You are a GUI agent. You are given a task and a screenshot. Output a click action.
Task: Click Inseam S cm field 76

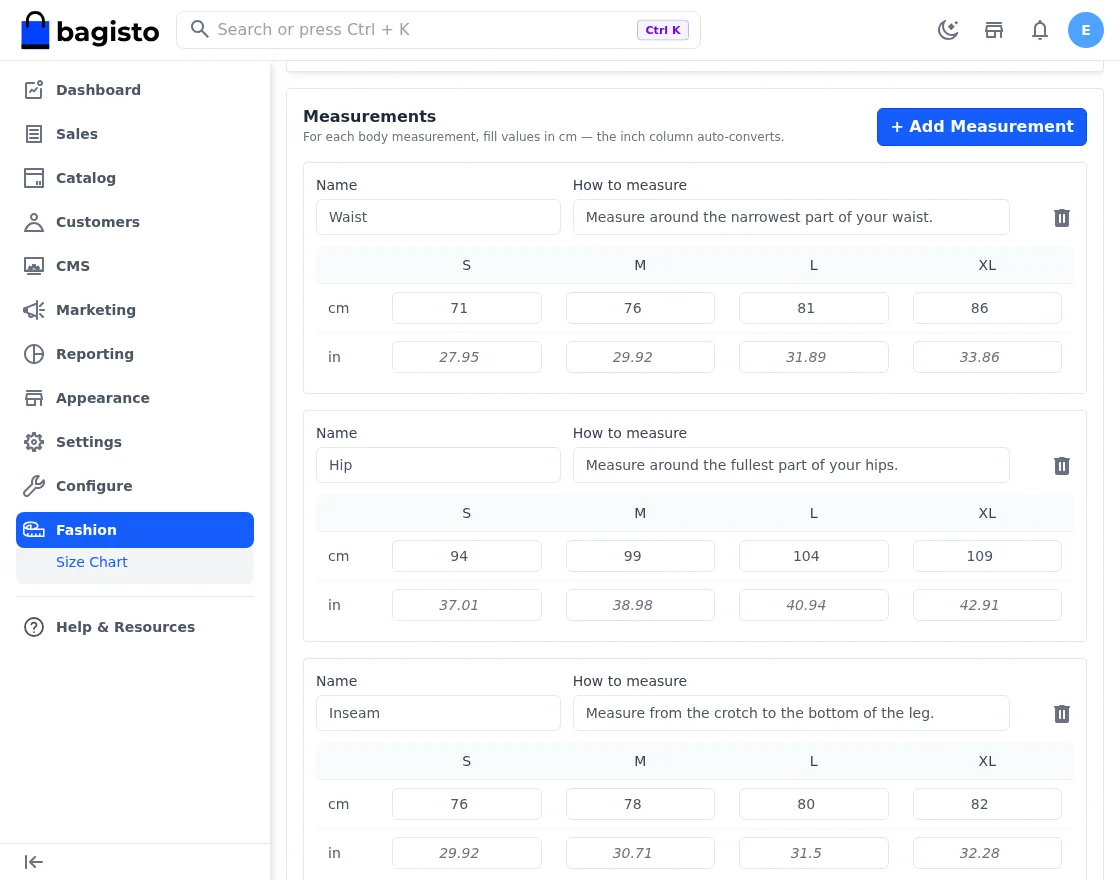466,804
